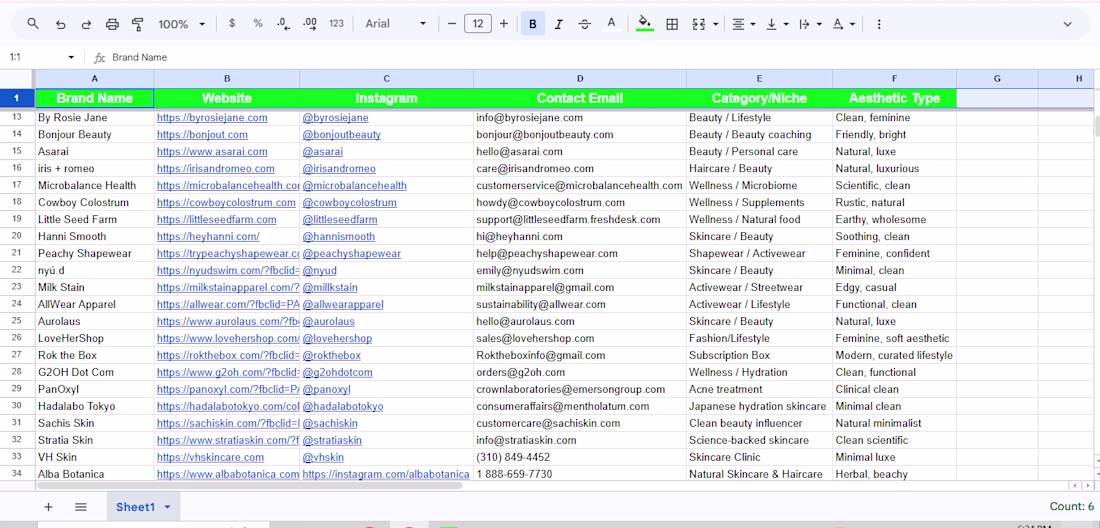Format as percent

pyautogui.click(x=258, y=24)
